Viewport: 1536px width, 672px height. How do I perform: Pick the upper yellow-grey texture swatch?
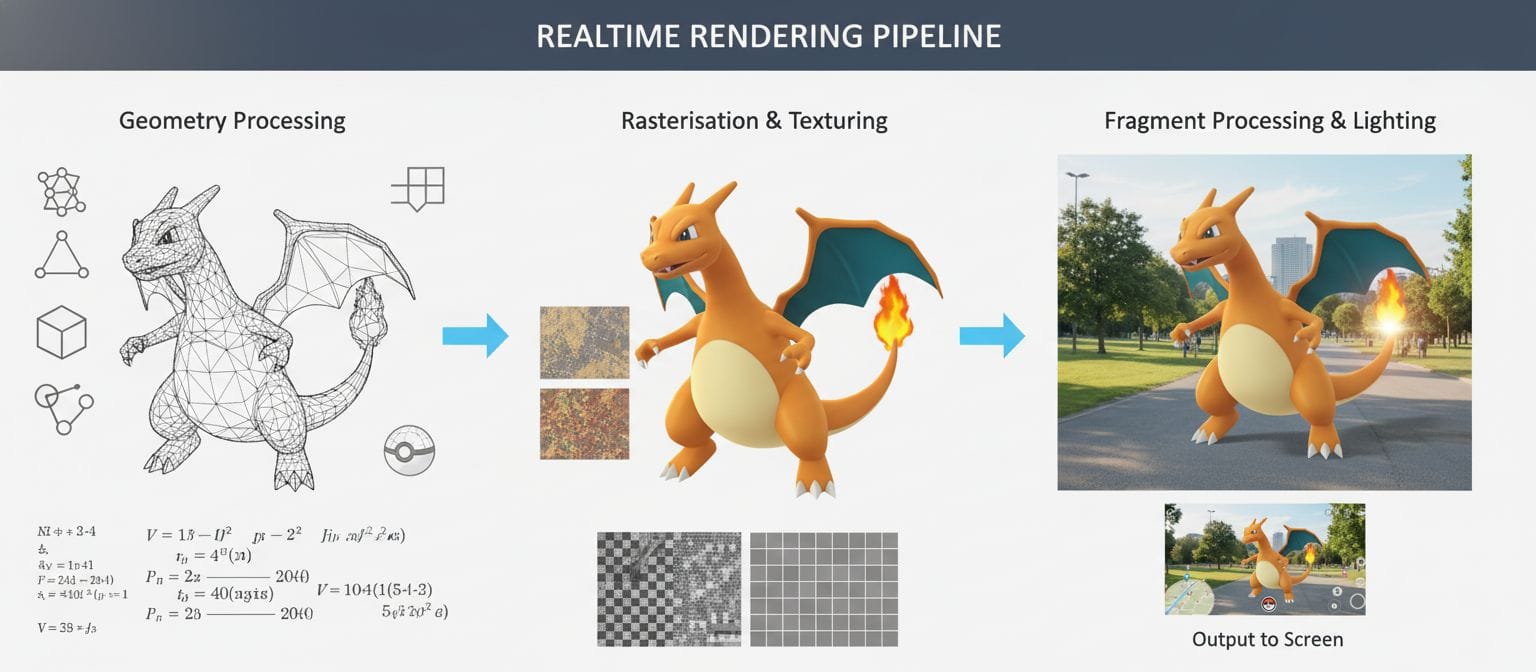tap(584, 342)
